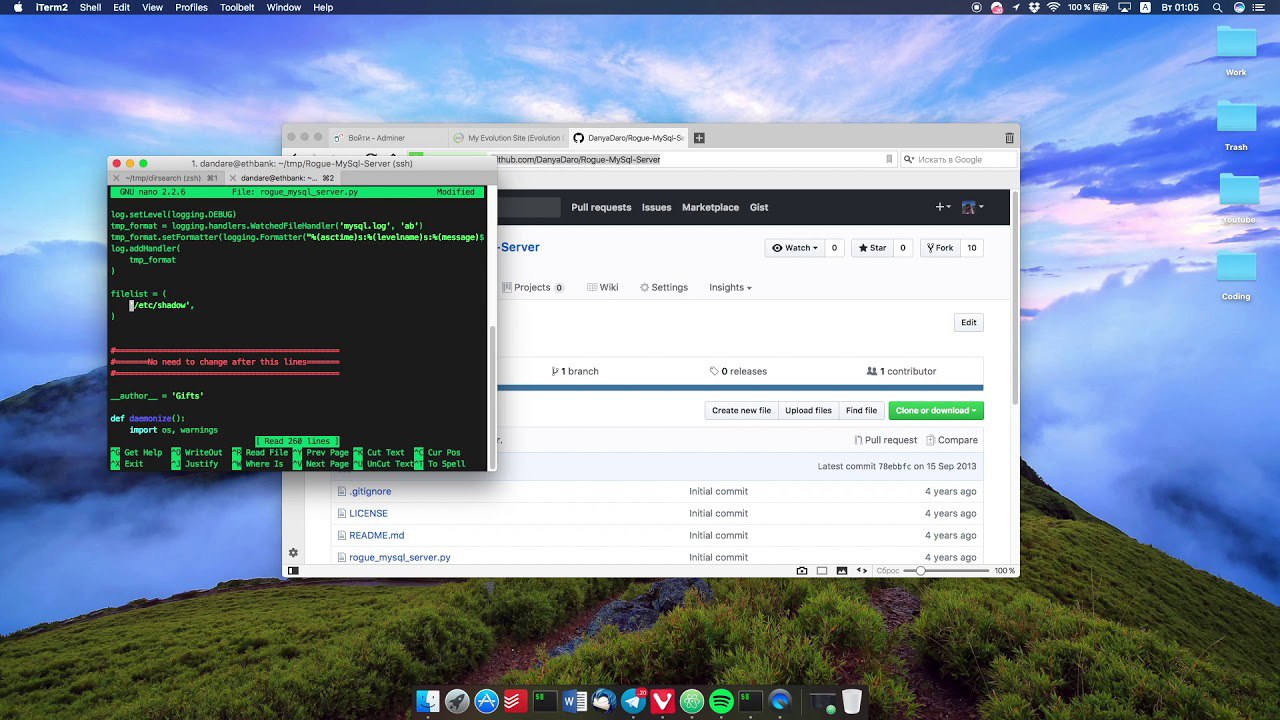The width and height of the screenshot is (1280, 720).
Task: Launch the App Store from Dock
Action: (487, 702)
